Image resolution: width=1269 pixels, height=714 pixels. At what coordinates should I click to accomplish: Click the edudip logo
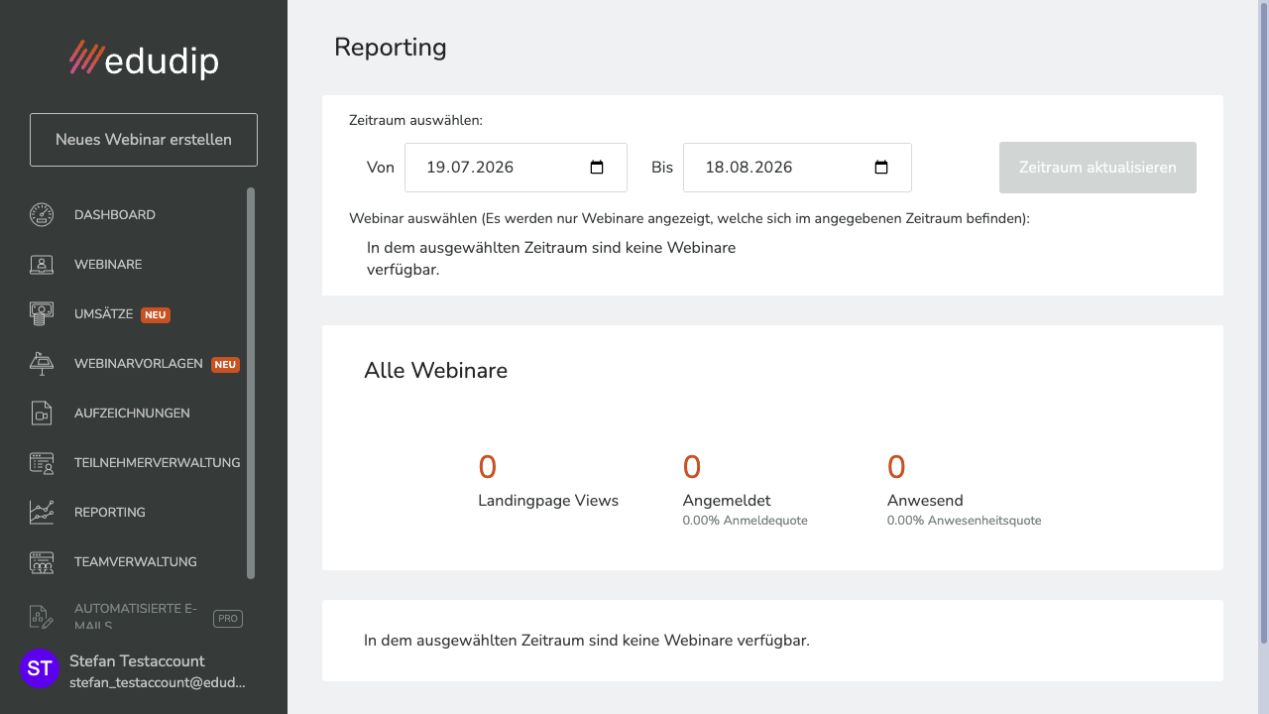(x=143, y=61)
